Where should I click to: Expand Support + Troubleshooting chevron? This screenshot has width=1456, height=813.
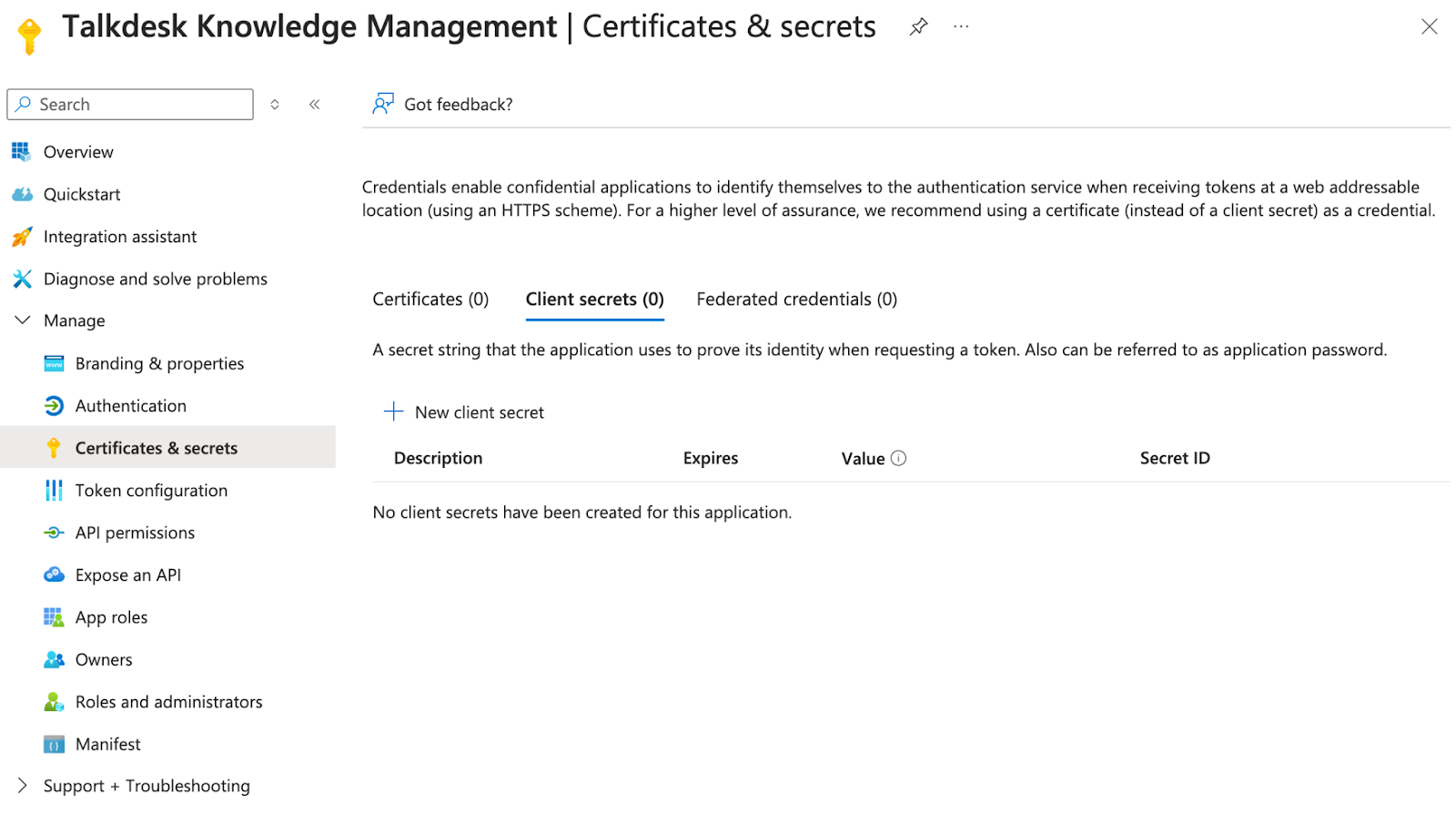click(x=22, y=786)
